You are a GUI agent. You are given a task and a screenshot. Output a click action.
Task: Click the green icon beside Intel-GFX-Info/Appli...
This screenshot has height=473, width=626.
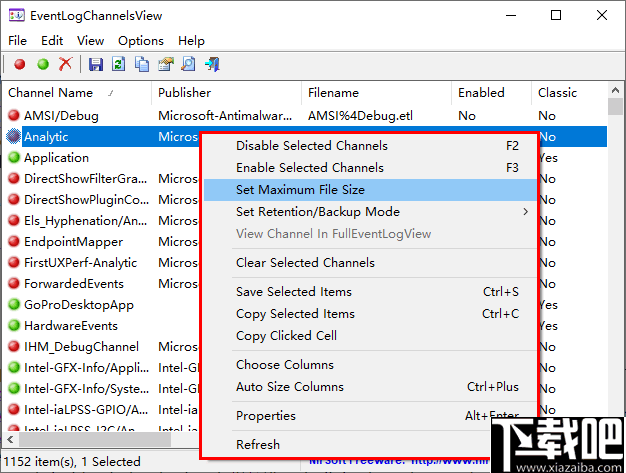[14, 367]
